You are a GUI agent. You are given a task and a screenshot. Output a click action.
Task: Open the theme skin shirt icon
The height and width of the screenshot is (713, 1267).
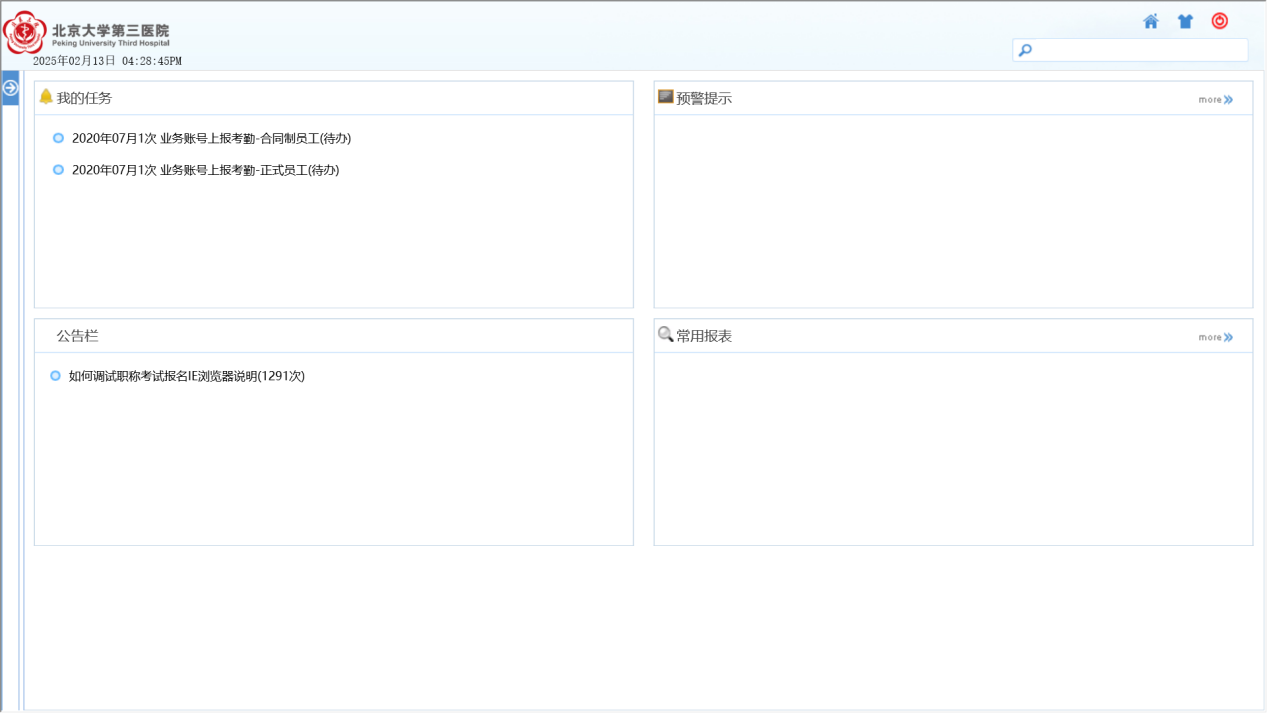point(1185,21)
